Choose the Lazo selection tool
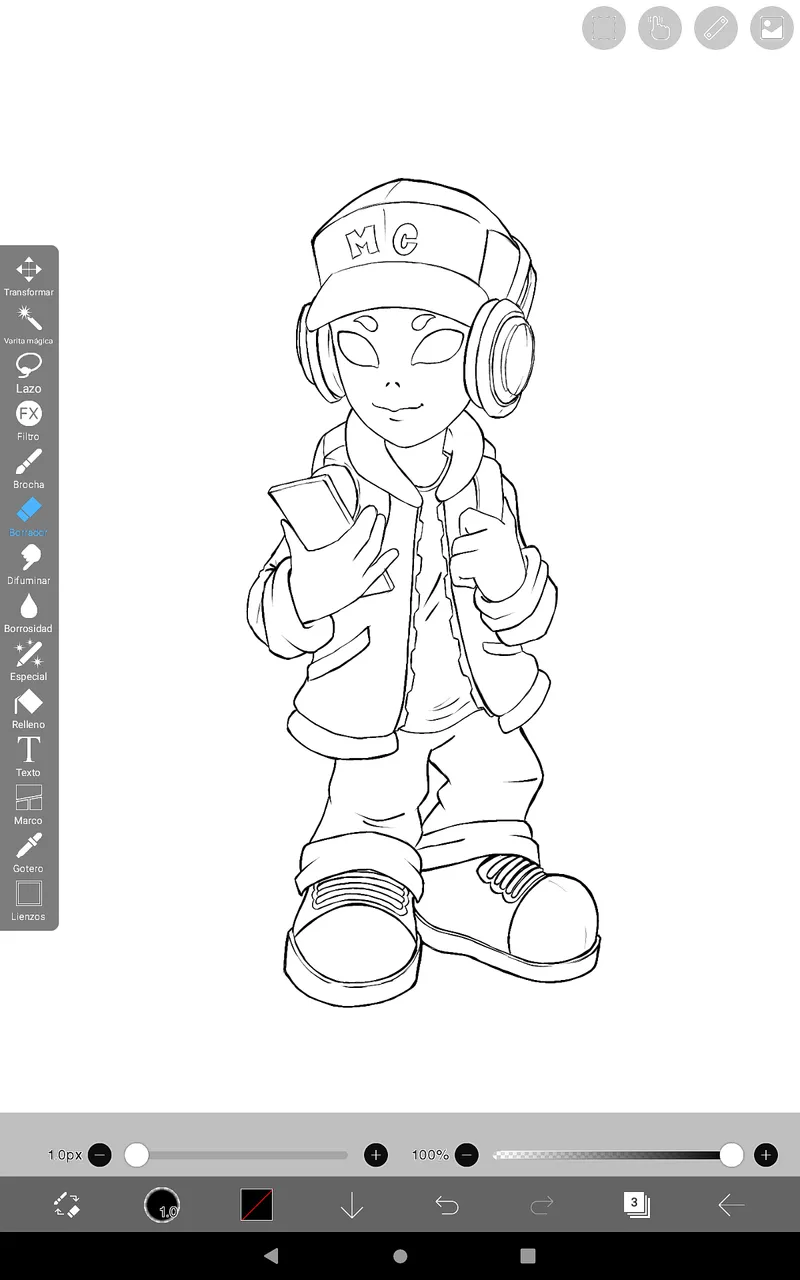The width and height of the screenshot is (800, 1280). 28,373
